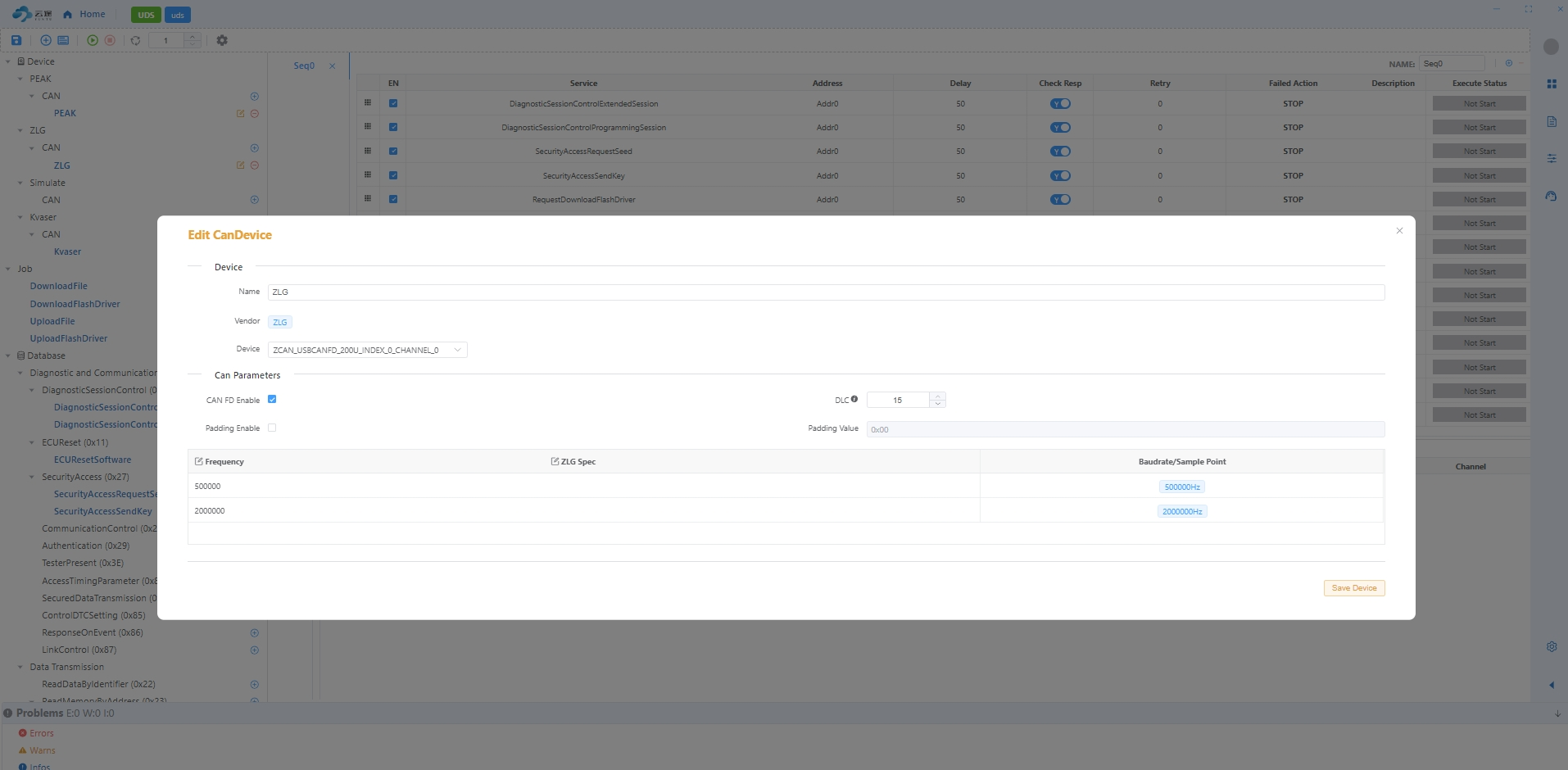Screen dimensions: 1568x770
Task: Open the UploadFlashDriver job
Action: click(69, 338)
